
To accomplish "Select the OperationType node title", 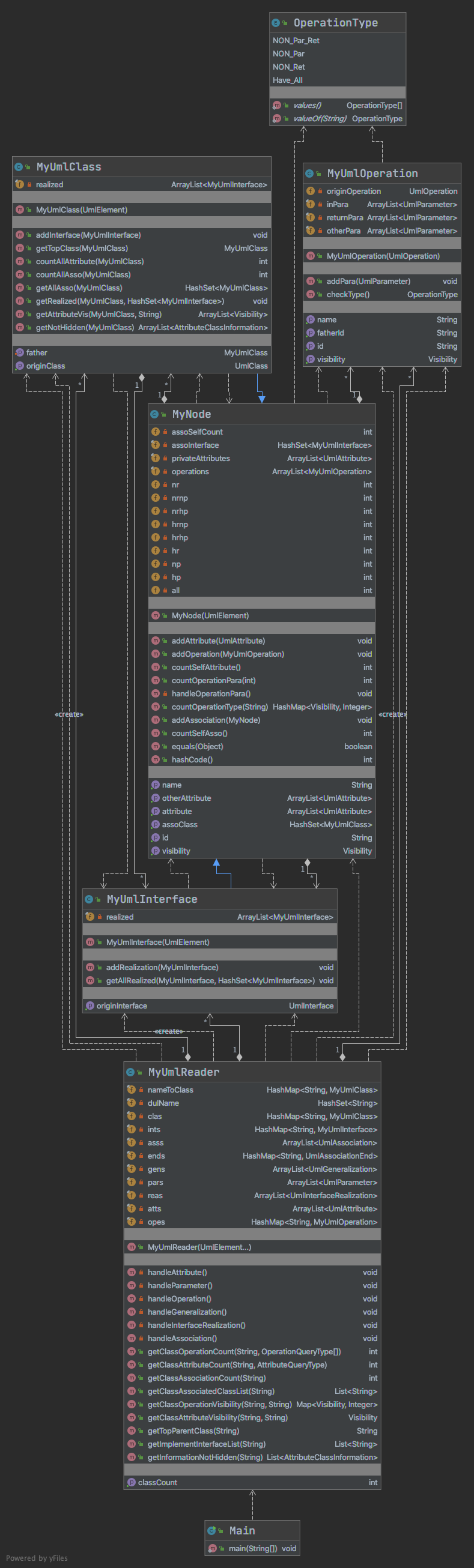I will tap(336, 23).
